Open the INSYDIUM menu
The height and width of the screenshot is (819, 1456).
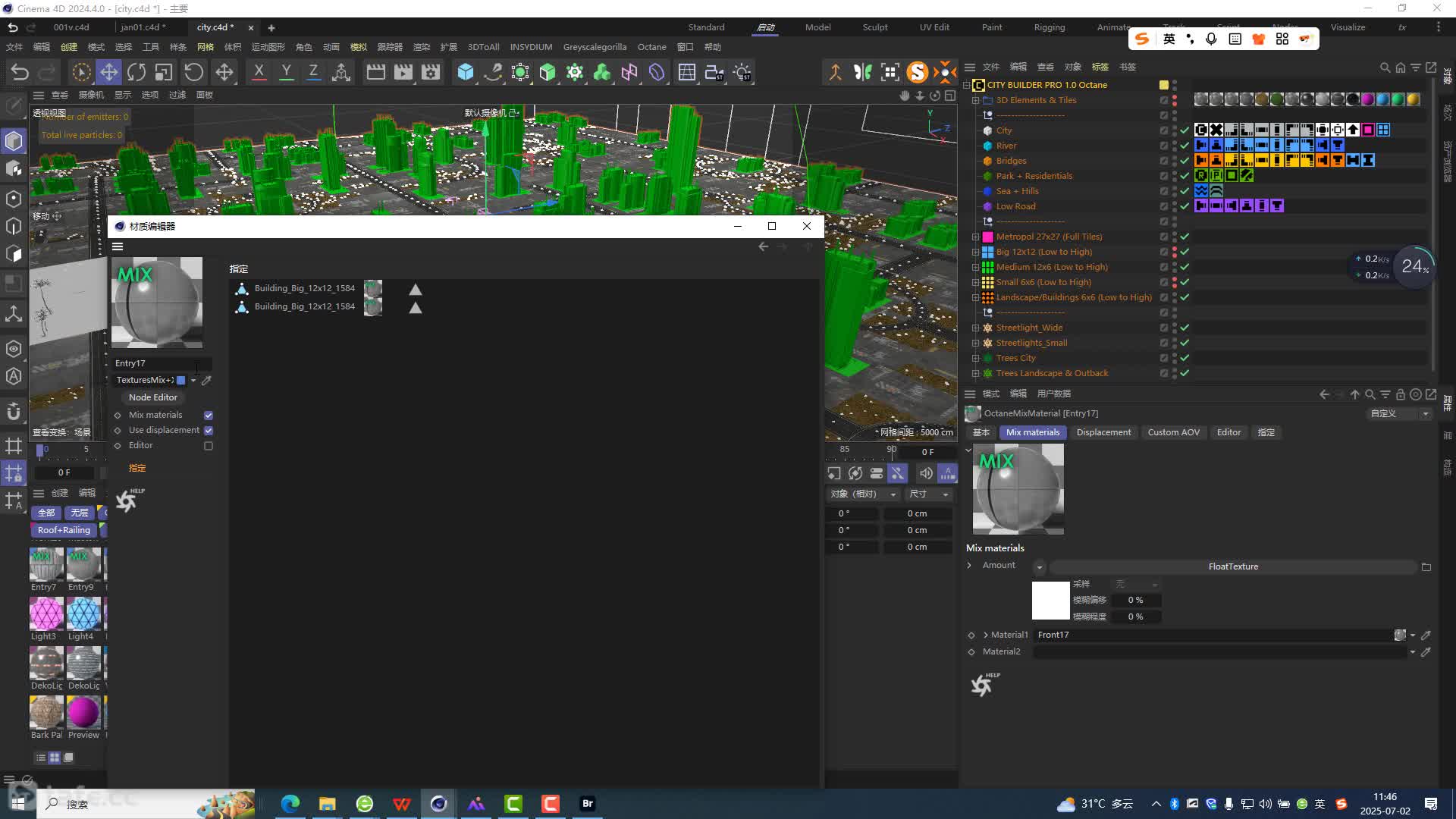(x=531, y=47)
